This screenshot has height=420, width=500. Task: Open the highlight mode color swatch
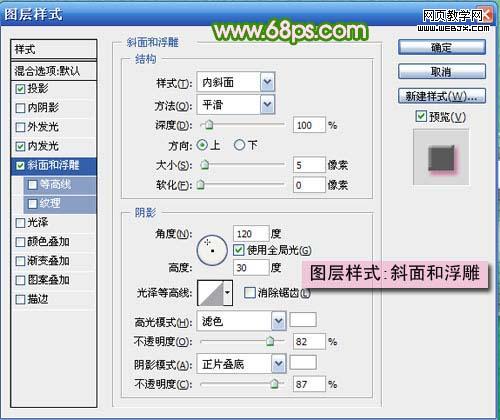pos(303,320)
